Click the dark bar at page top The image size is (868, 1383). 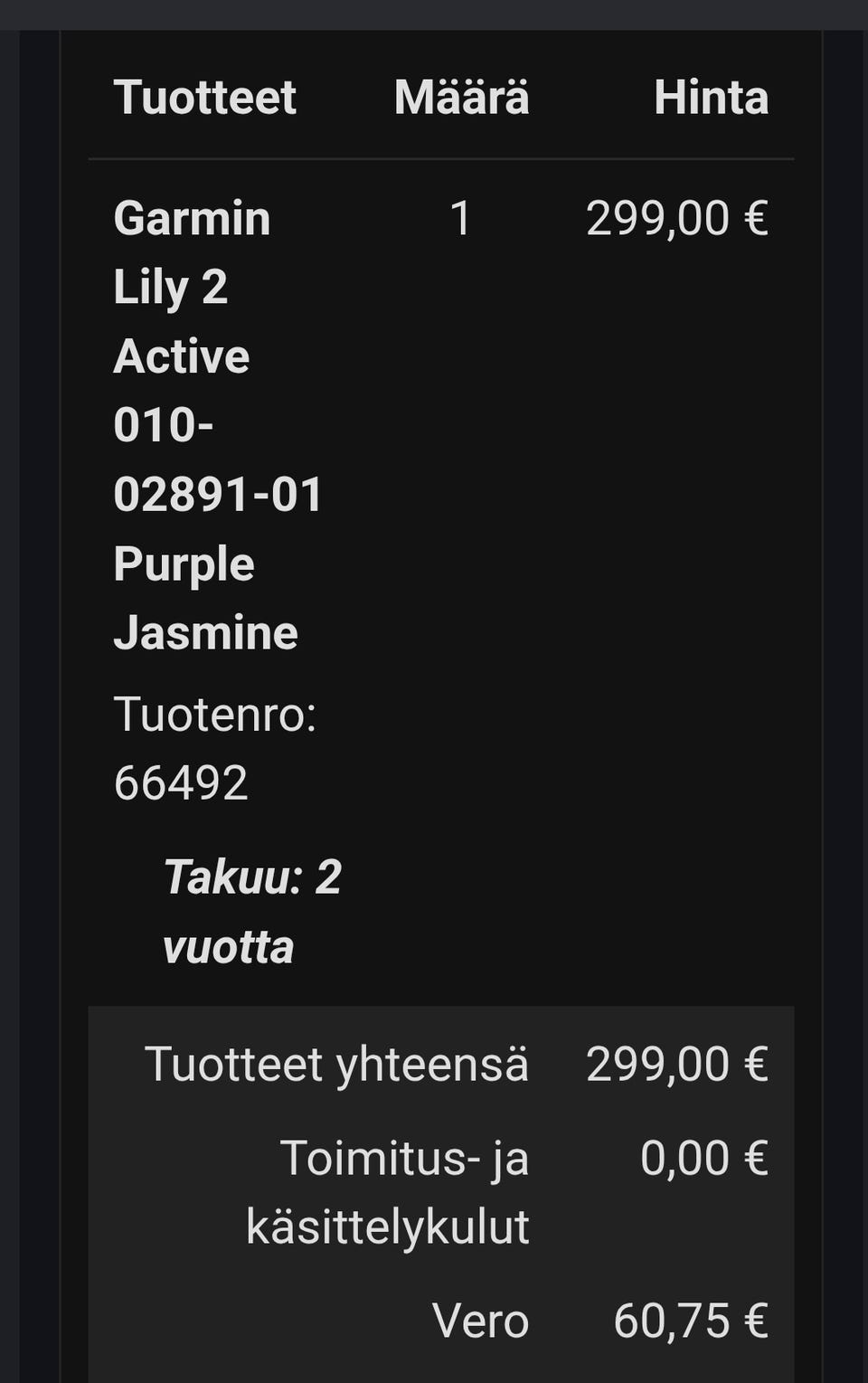pos(434,14)
